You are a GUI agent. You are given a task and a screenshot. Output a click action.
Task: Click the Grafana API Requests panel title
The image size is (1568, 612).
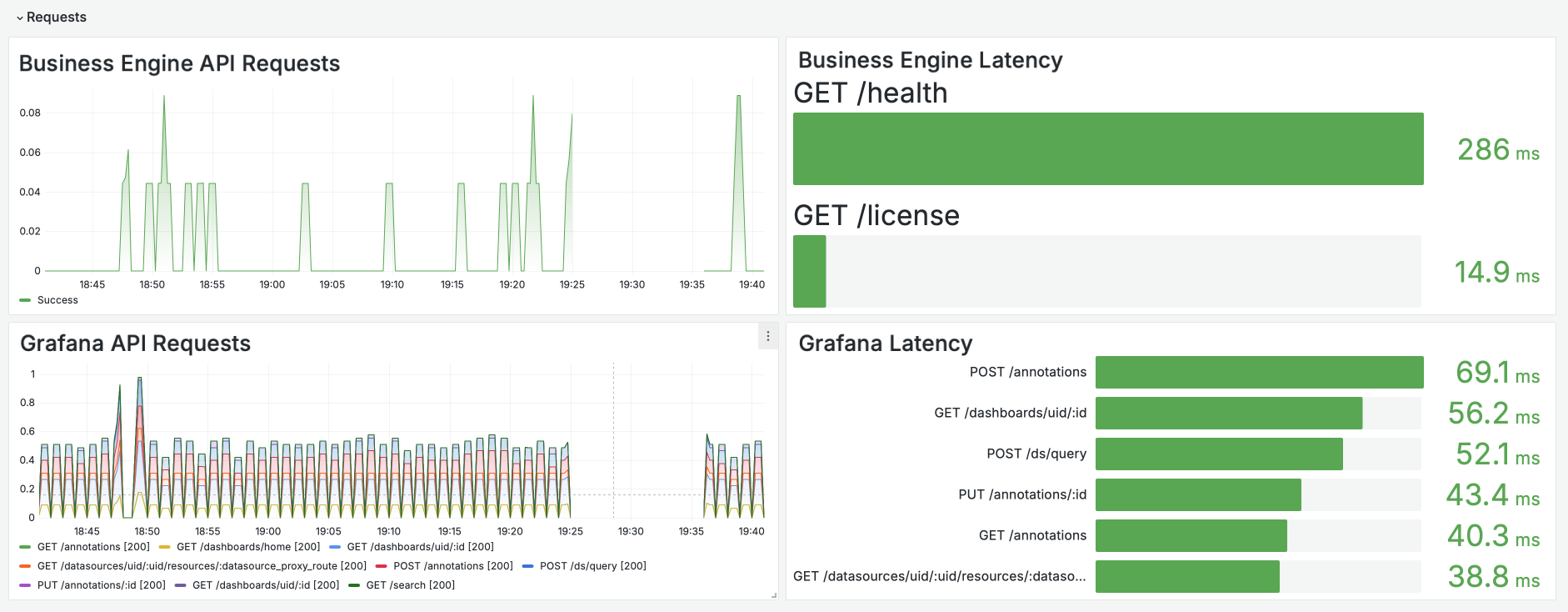135,344
